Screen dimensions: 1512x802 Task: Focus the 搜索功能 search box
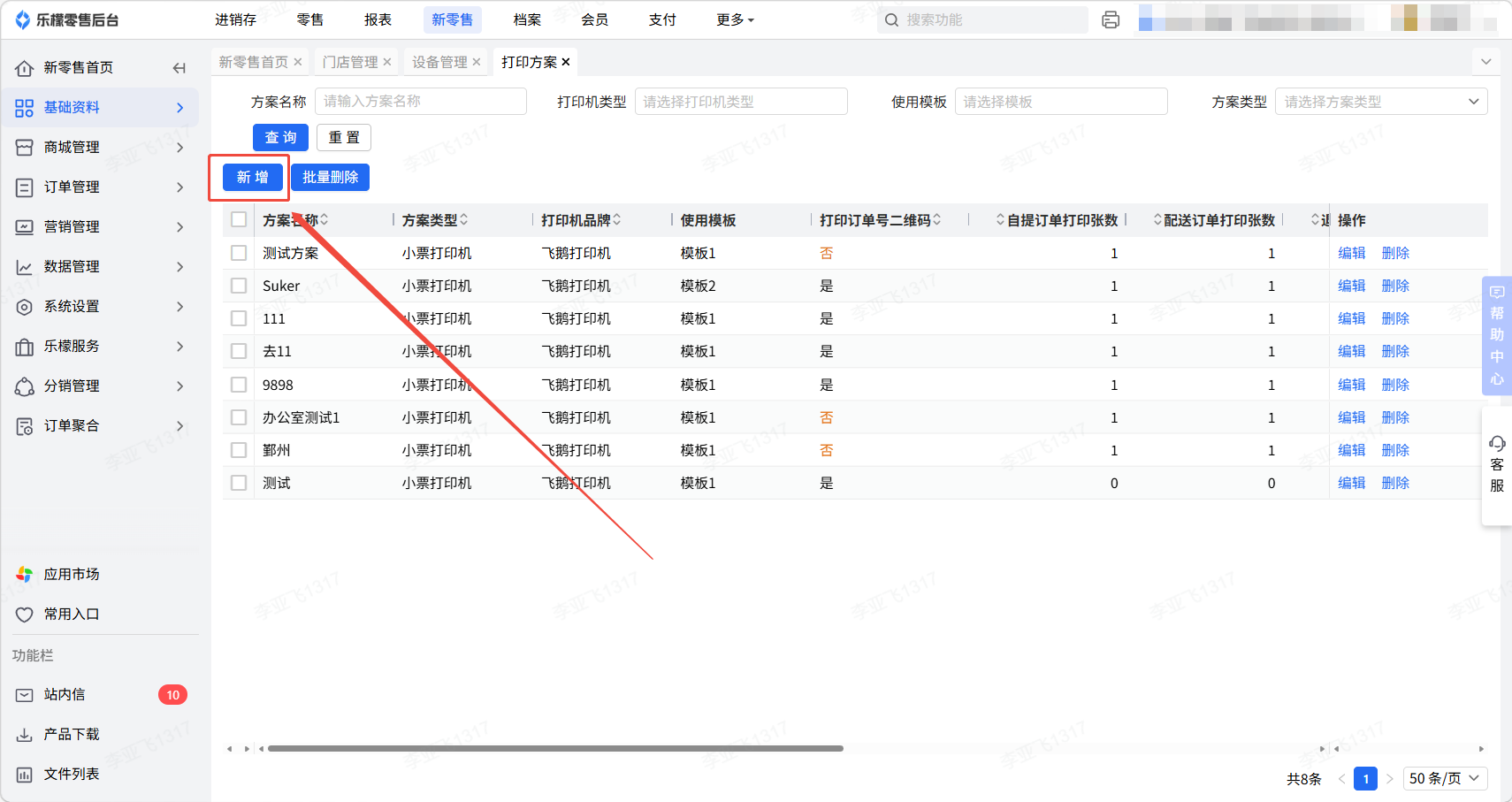point(982,19)
